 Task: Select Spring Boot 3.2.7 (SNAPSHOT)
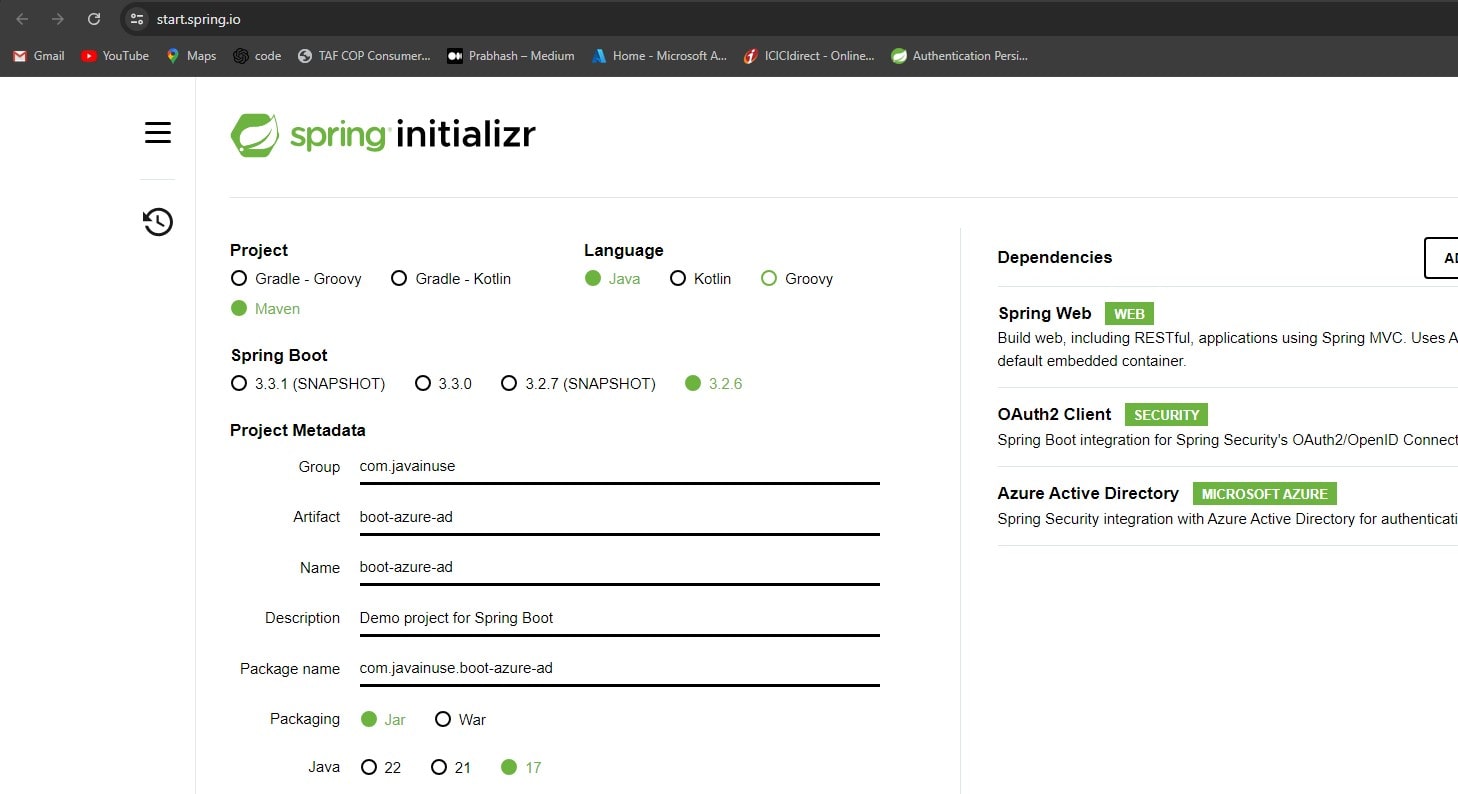pyautogui.click(x=579, y=383)
